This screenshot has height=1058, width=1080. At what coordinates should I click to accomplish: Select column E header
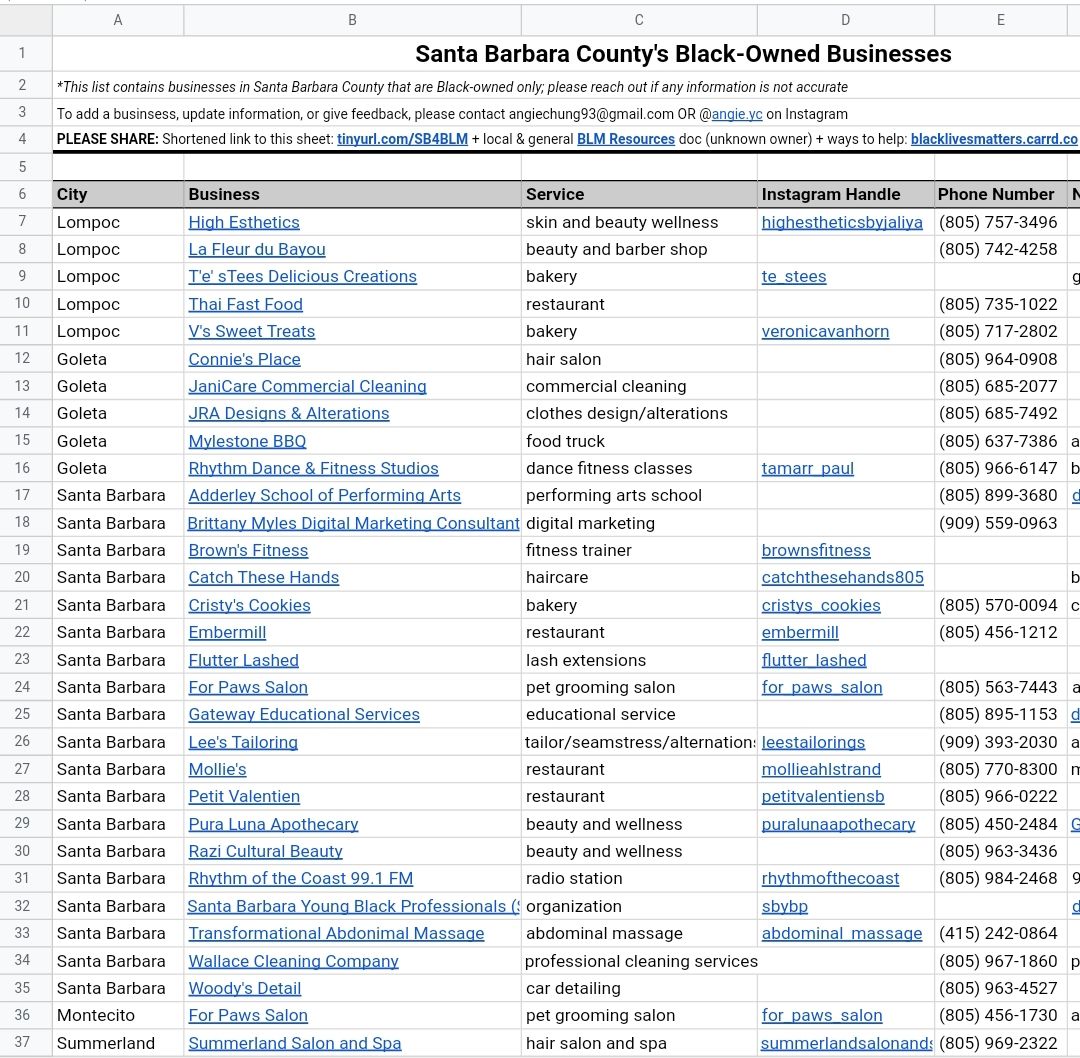click(x=1000, y=19)
